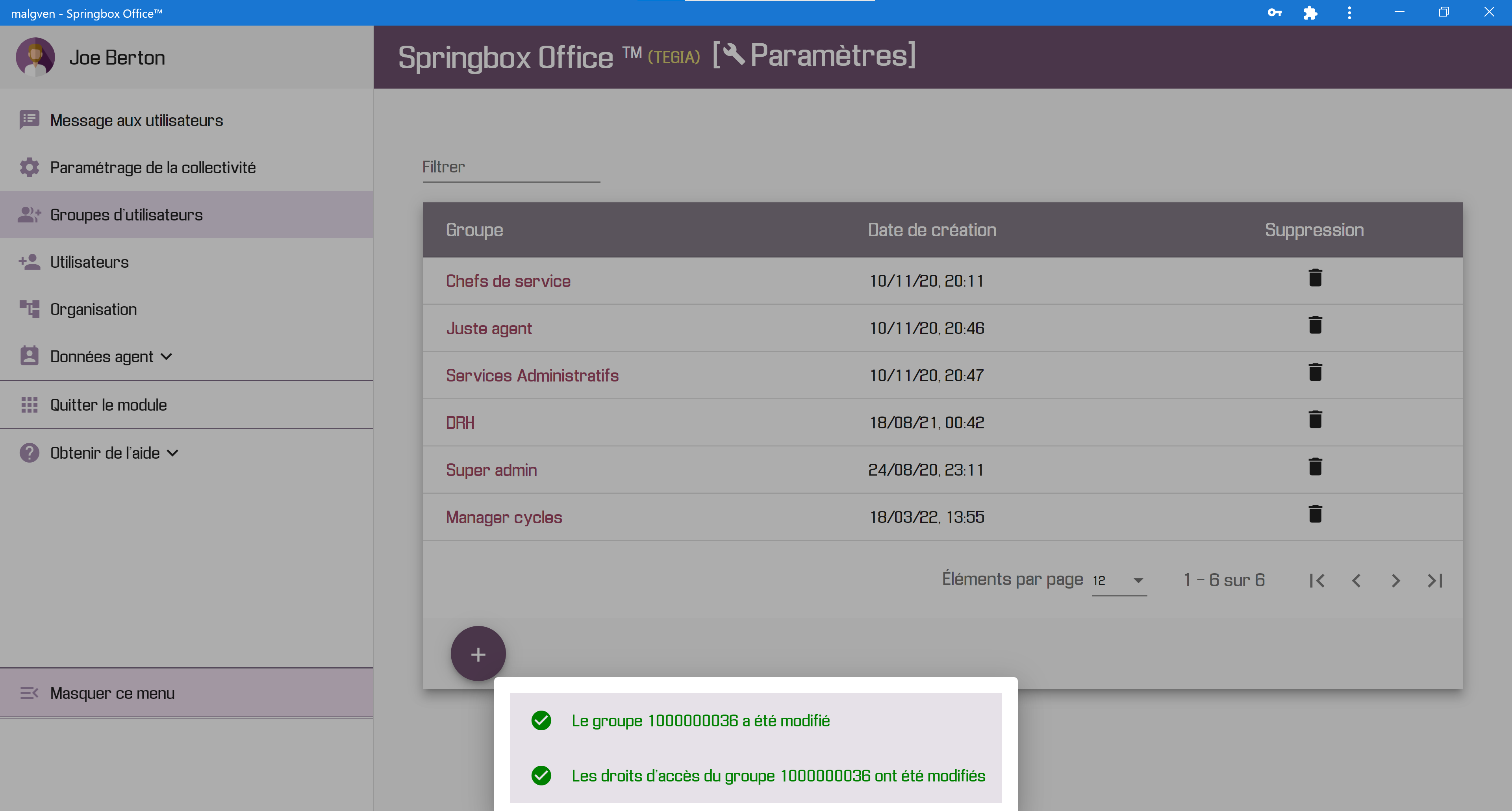The height and width of the screenshot is (811, 1512).
Task: Click the Utilisateurs add-person icon
Action: tap(30, 262)
